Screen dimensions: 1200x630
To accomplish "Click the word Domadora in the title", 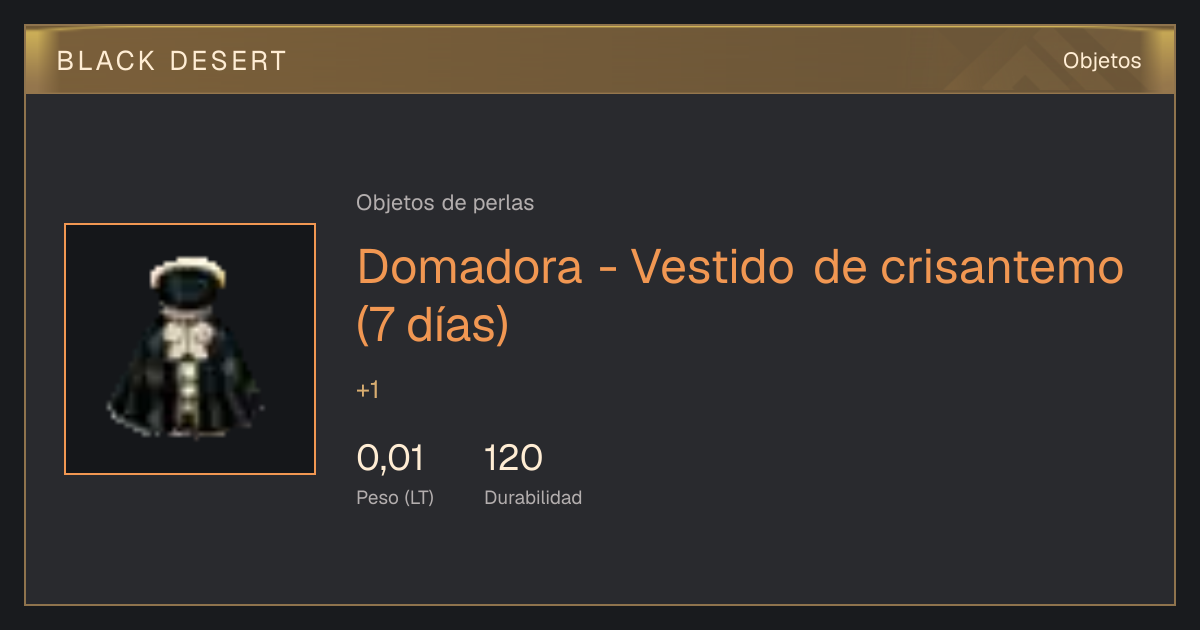I will (470, 267).
